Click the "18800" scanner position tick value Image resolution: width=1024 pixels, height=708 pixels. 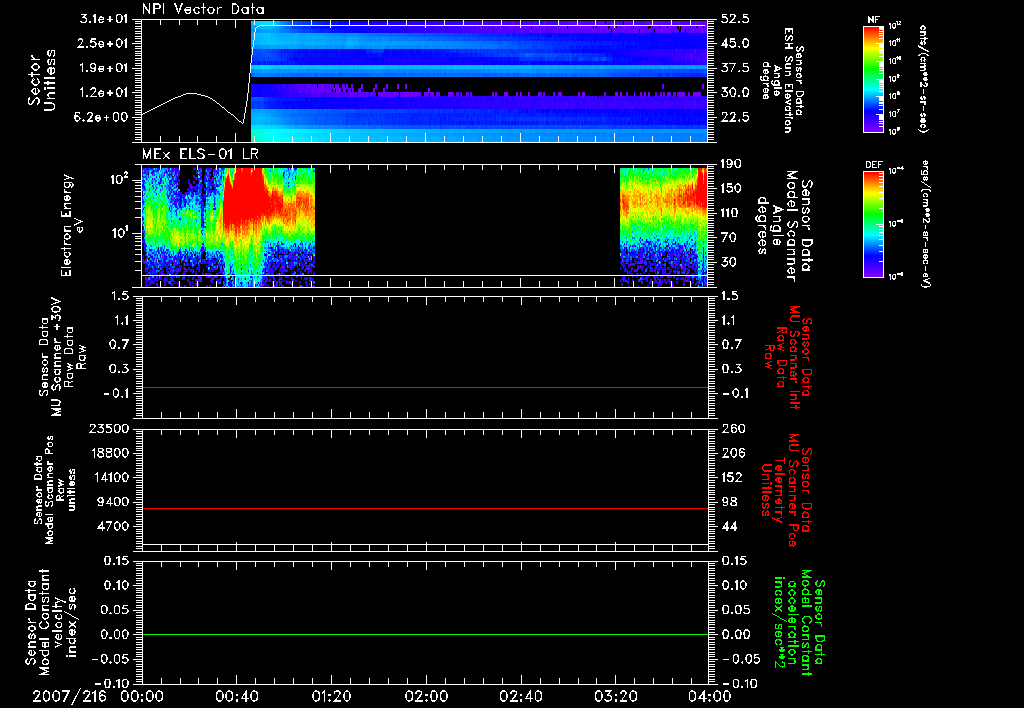pos(109,453)
